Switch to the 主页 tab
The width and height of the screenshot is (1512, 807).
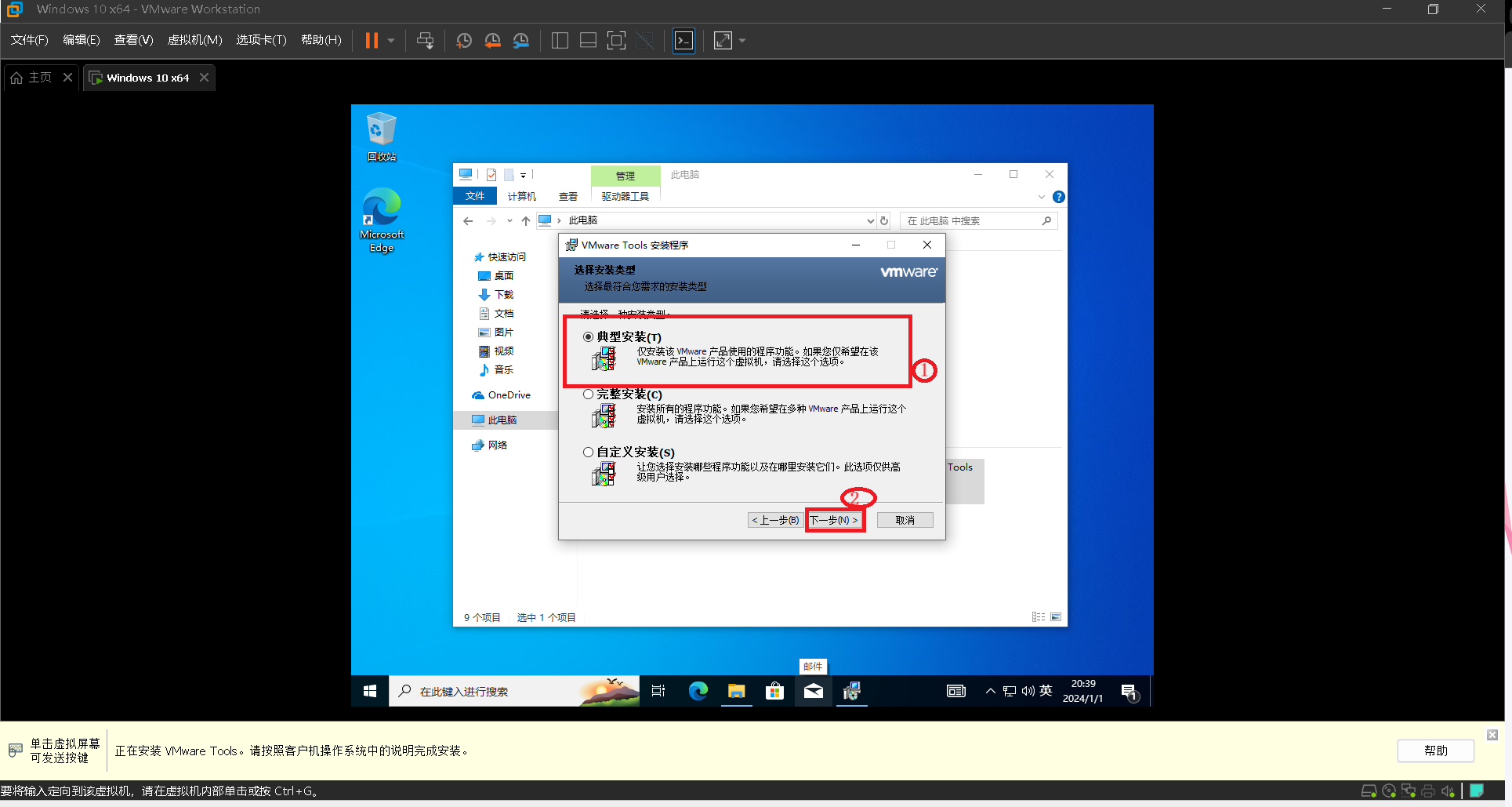[31, 78]
